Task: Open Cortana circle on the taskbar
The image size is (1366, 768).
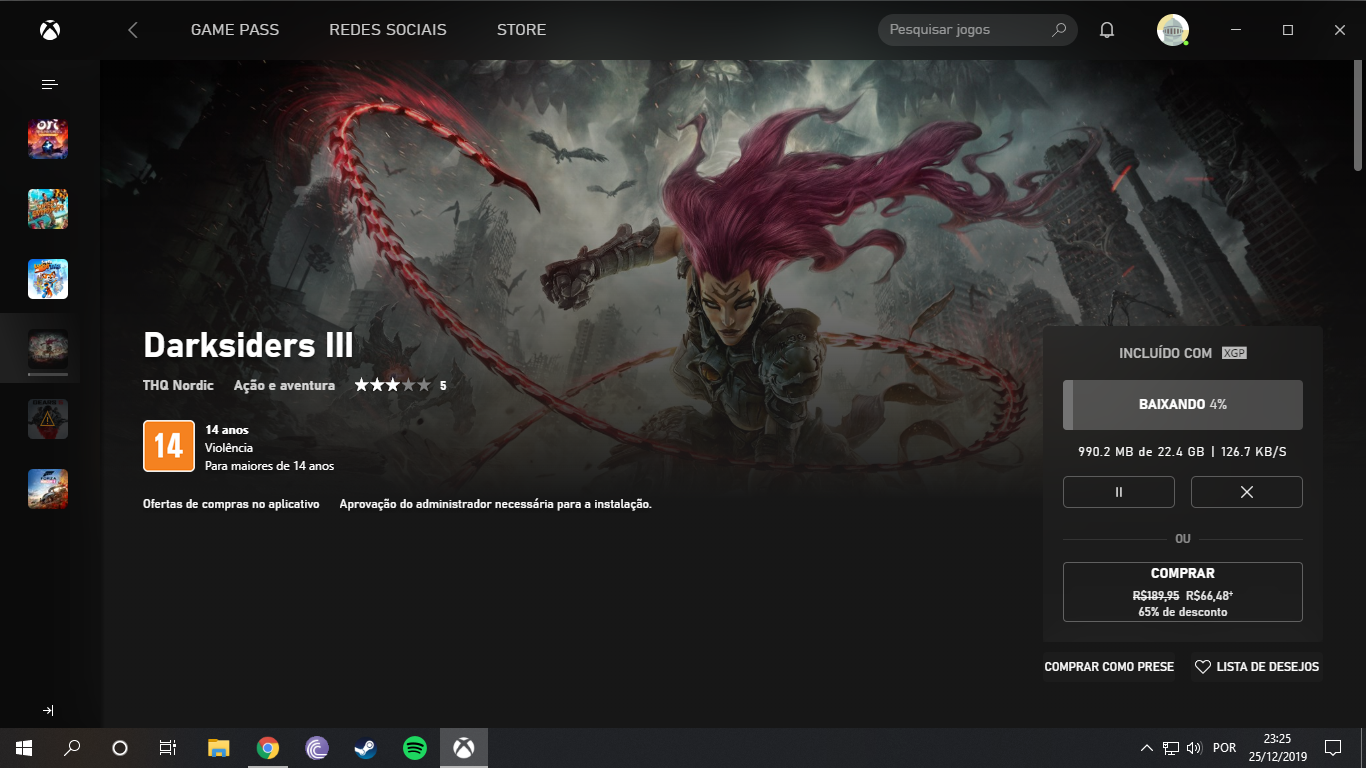Action: [x=120, y=748]
